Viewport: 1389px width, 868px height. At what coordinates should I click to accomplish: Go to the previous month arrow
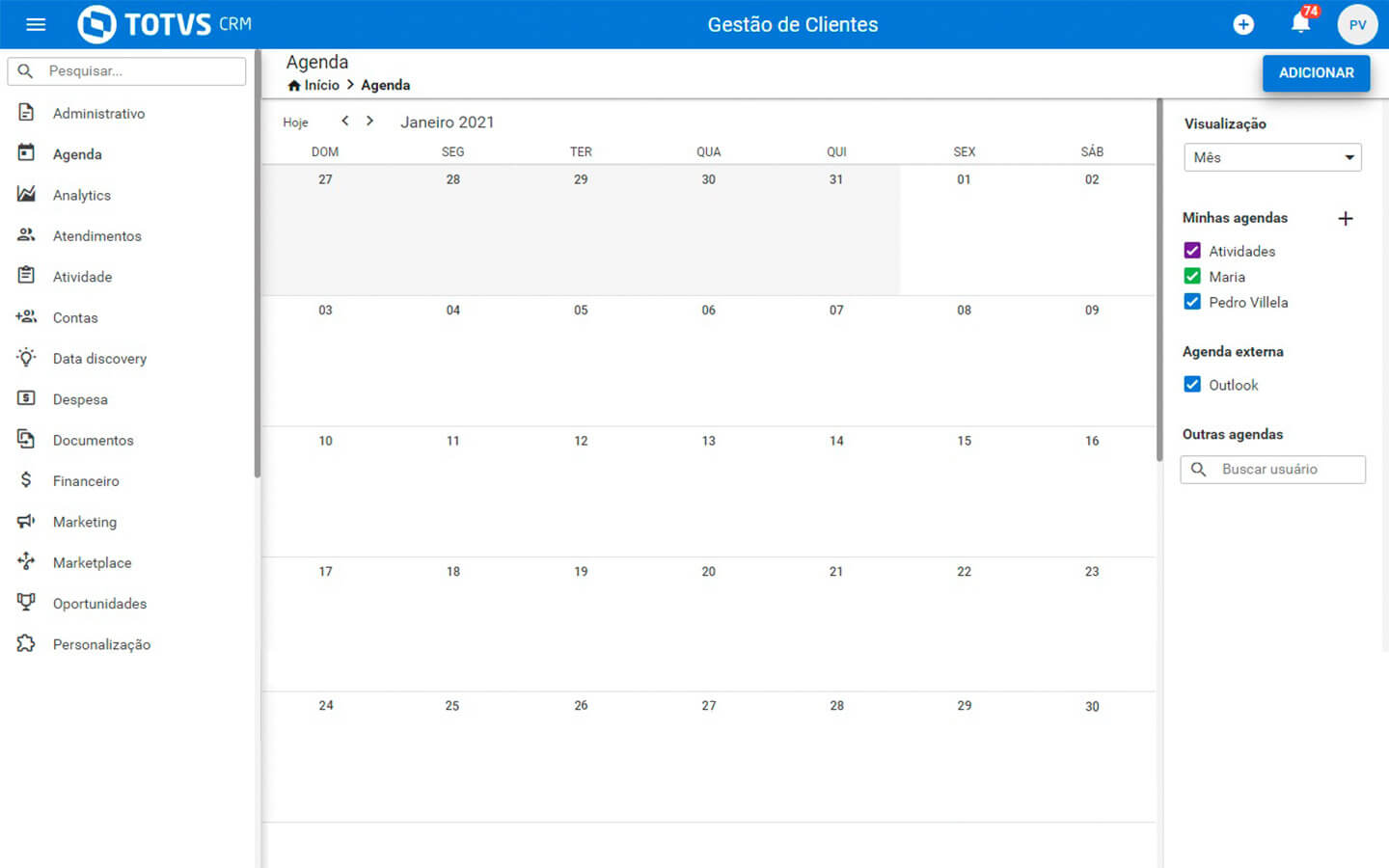coord(345,122)
